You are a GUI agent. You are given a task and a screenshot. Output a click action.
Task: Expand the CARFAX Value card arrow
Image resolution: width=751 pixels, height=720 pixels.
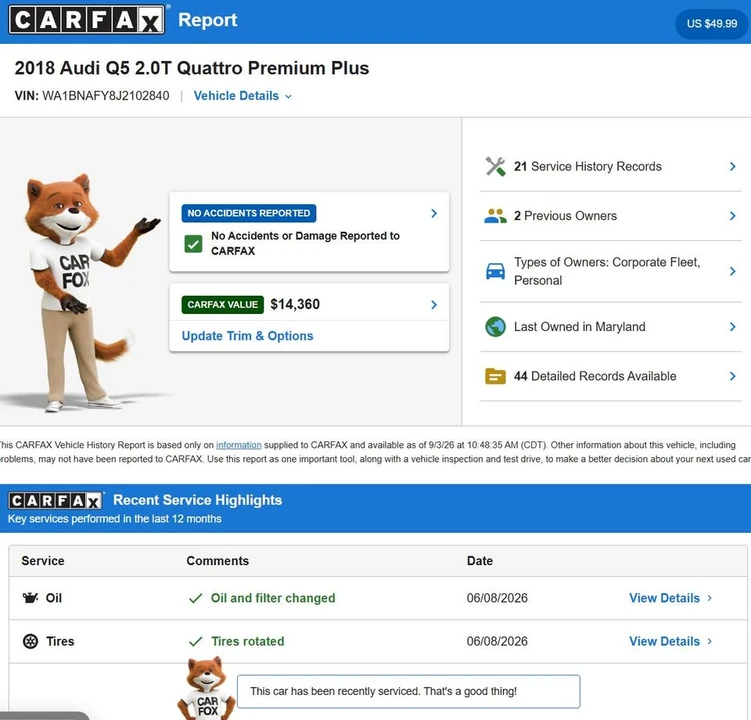coord(434,305)
